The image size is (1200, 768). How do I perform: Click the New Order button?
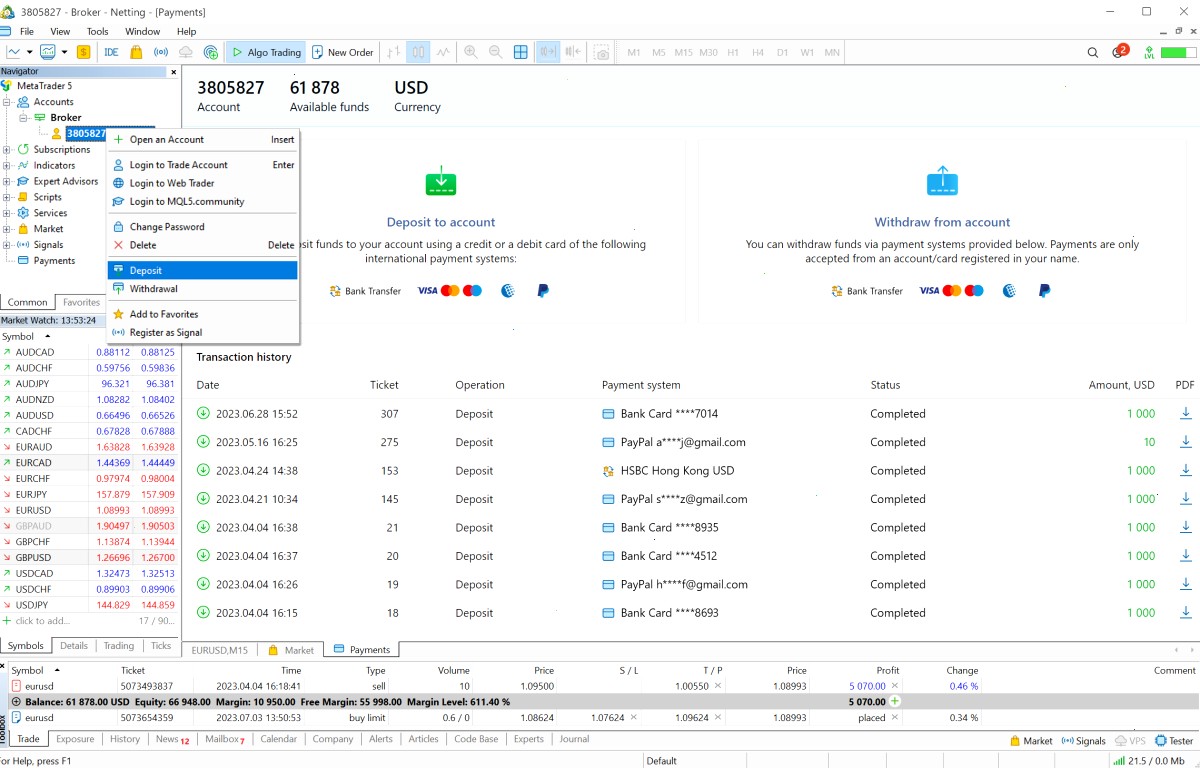pyautogui.click(x=342, y=52)
